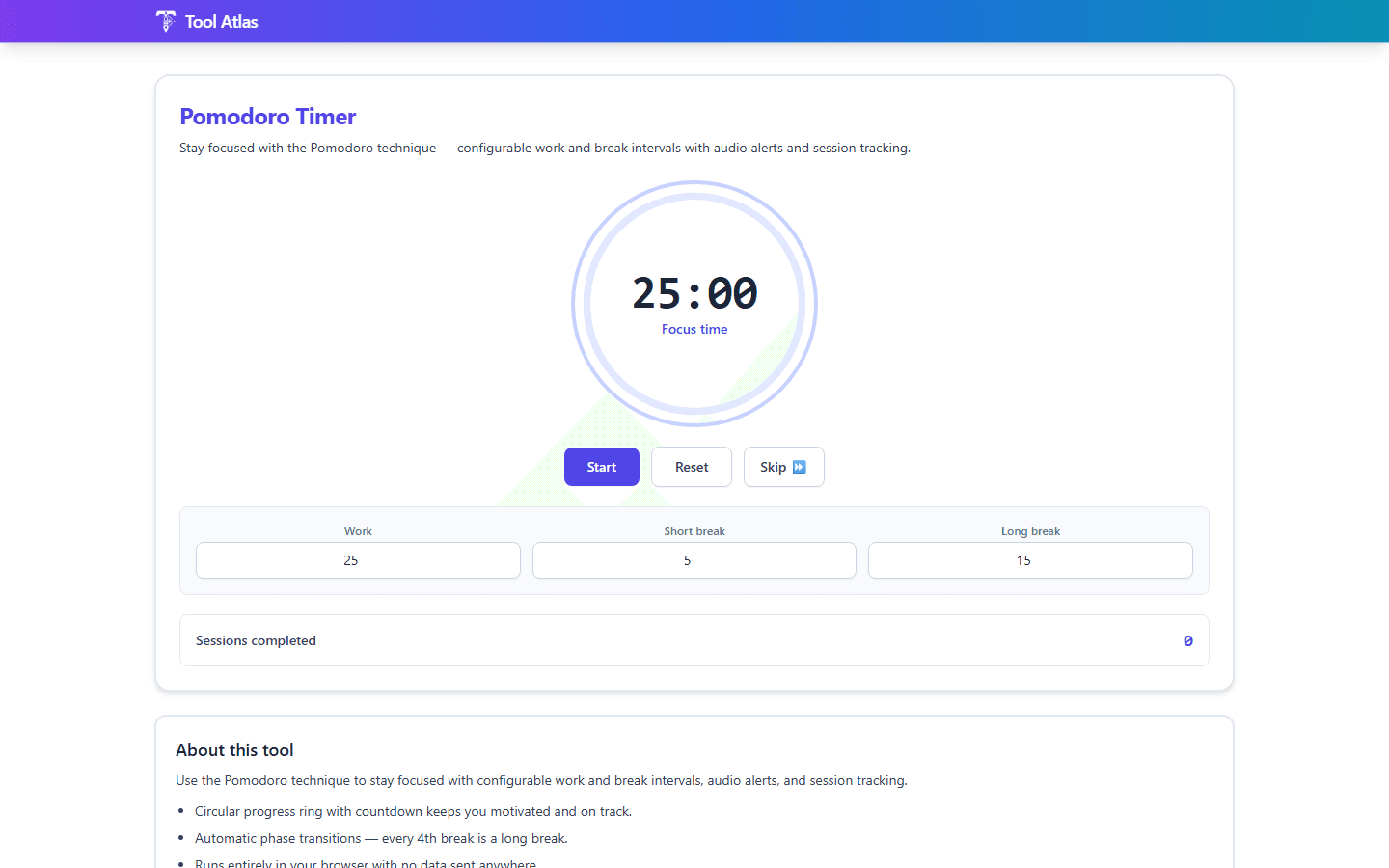Click the Pomodoro Timer page heading
Viewport: 1389px width, 868px height.
coord(267,116)
